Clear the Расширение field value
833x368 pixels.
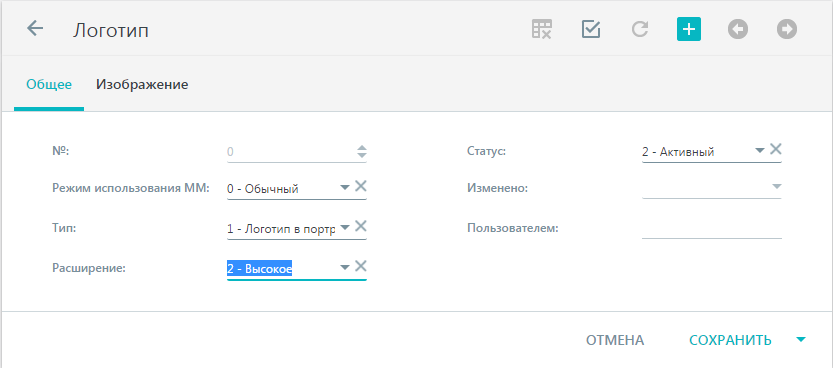[361, 266]
